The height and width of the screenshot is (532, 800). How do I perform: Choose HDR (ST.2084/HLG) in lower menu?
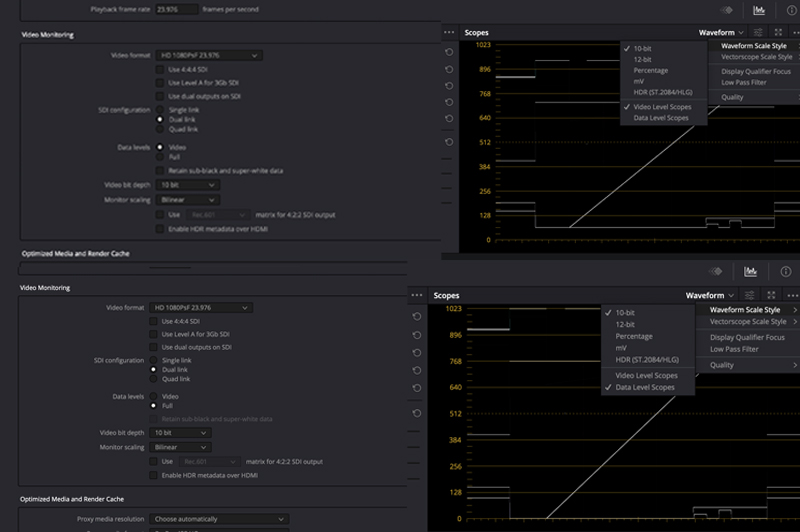pos(648,360)
